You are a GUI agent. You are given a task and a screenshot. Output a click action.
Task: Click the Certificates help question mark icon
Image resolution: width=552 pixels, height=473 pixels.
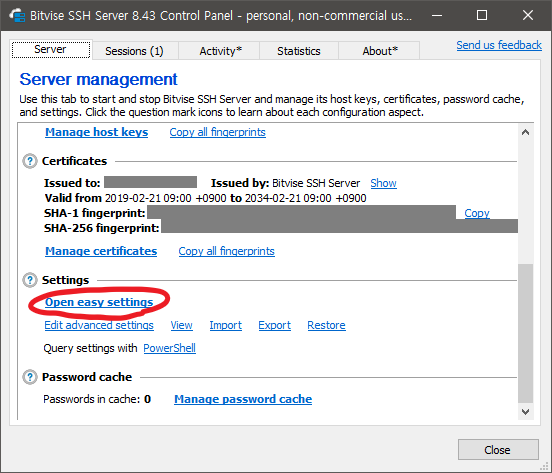(x=30, y=161)
